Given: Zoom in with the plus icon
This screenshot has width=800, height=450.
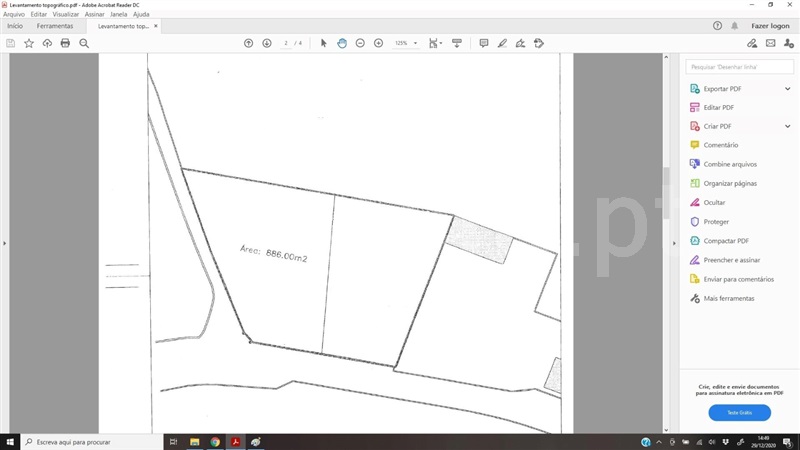Looking at the screenshot, I should (379, 43).
